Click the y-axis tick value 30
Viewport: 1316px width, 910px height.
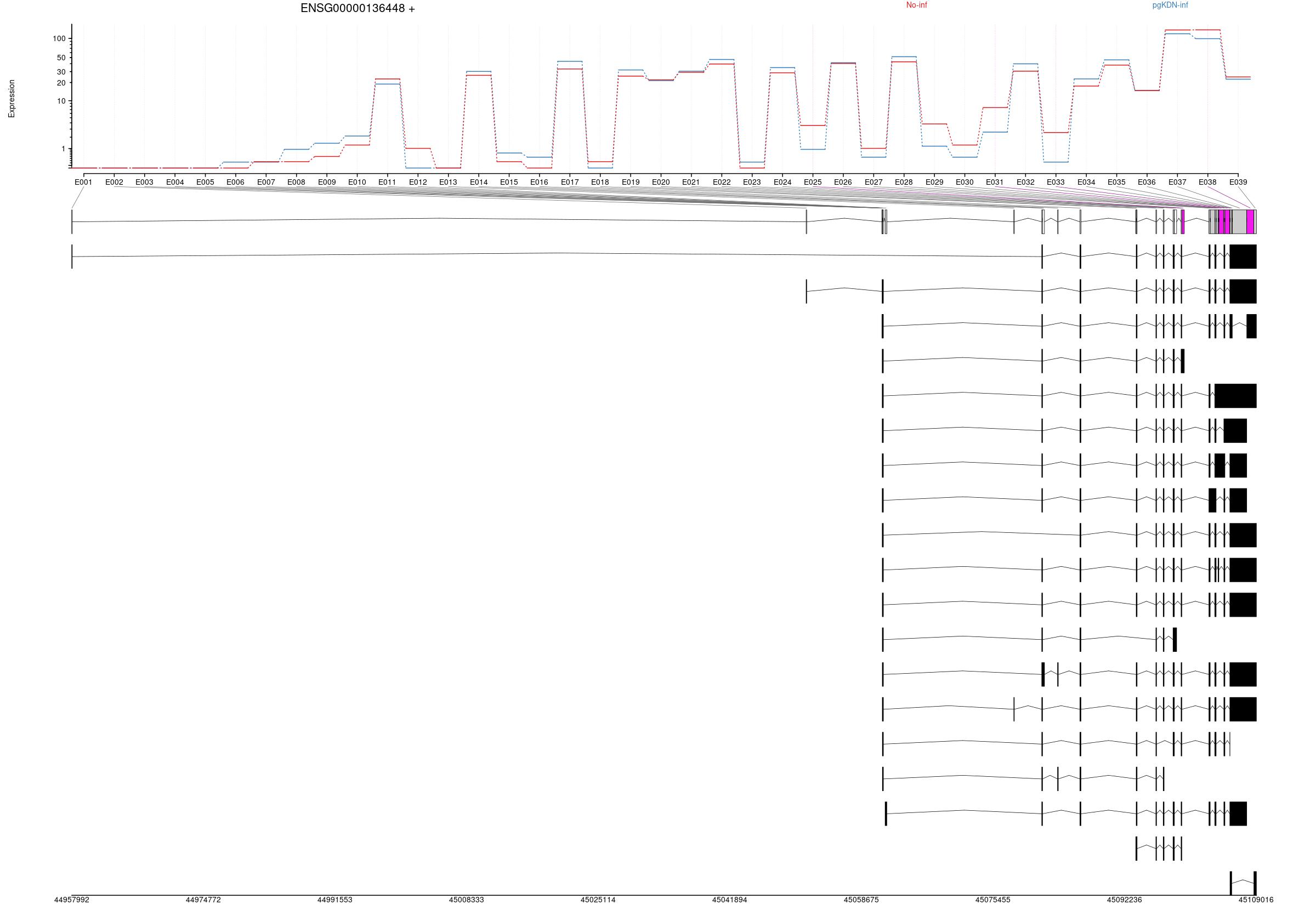click(x=61, y=72)
